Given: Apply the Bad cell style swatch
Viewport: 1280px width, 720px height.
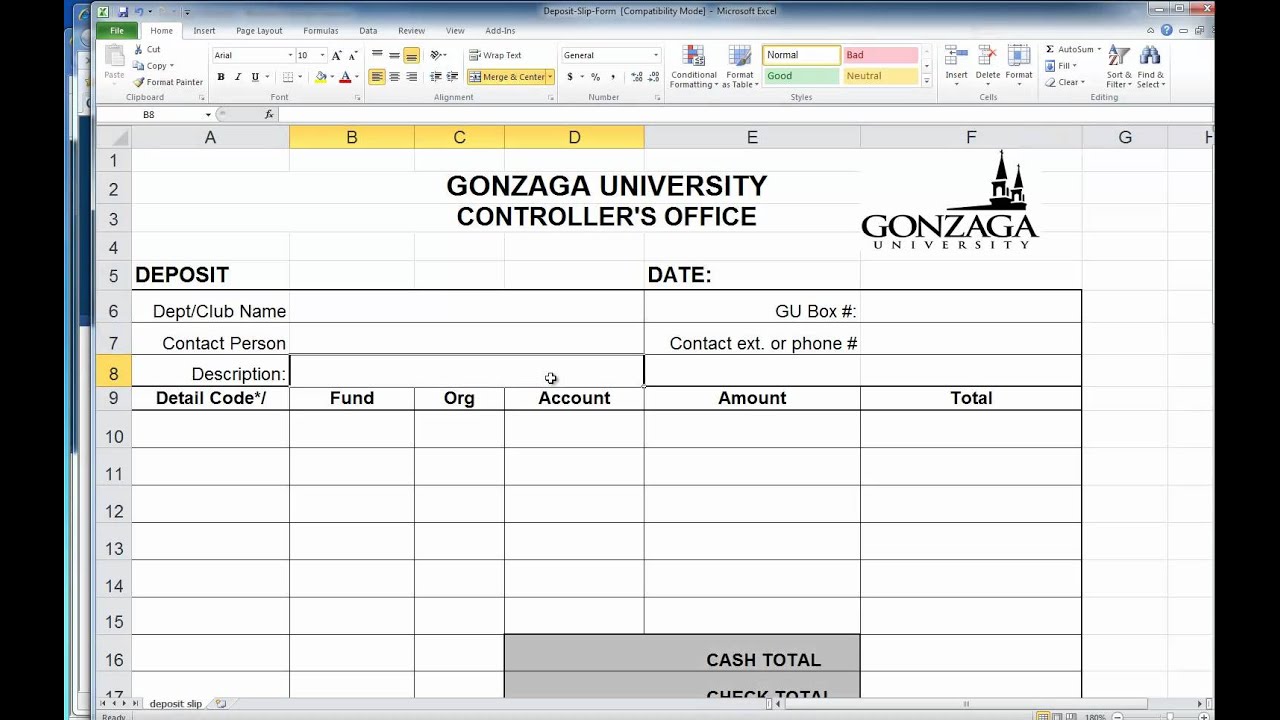Looking at the screenshot, I should tap(881, 55).
